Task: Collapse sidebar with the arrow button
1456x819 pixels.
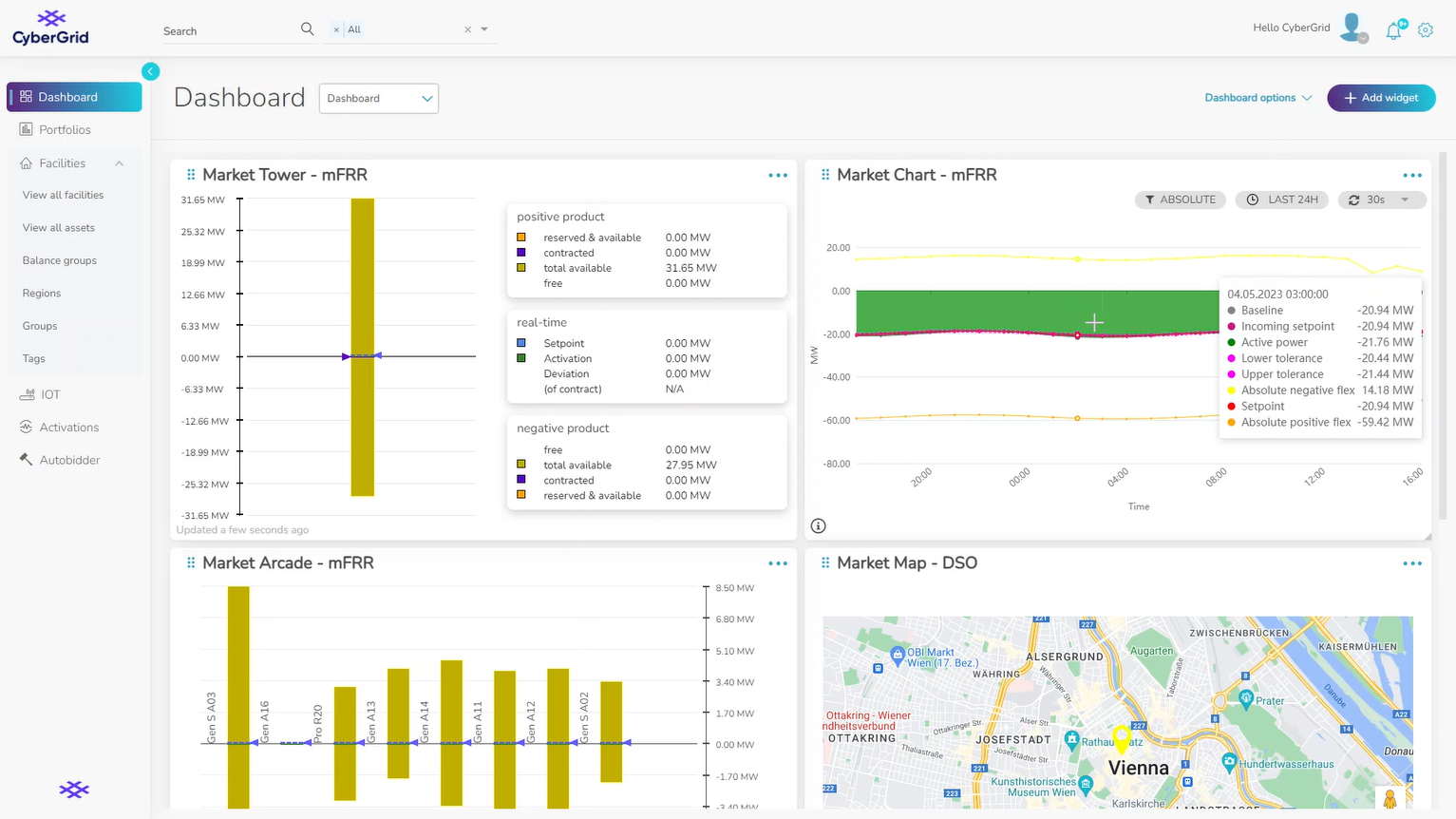Action: [150, 71]
